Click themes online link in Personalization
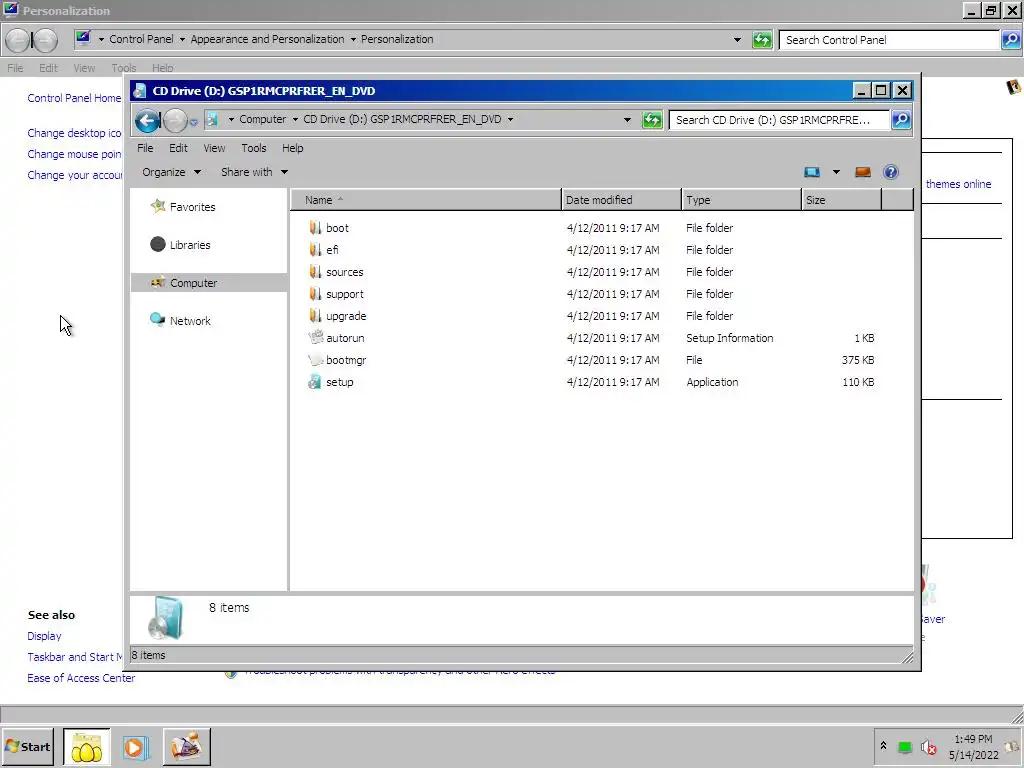1024x768 pixels. tap(958, 184)
